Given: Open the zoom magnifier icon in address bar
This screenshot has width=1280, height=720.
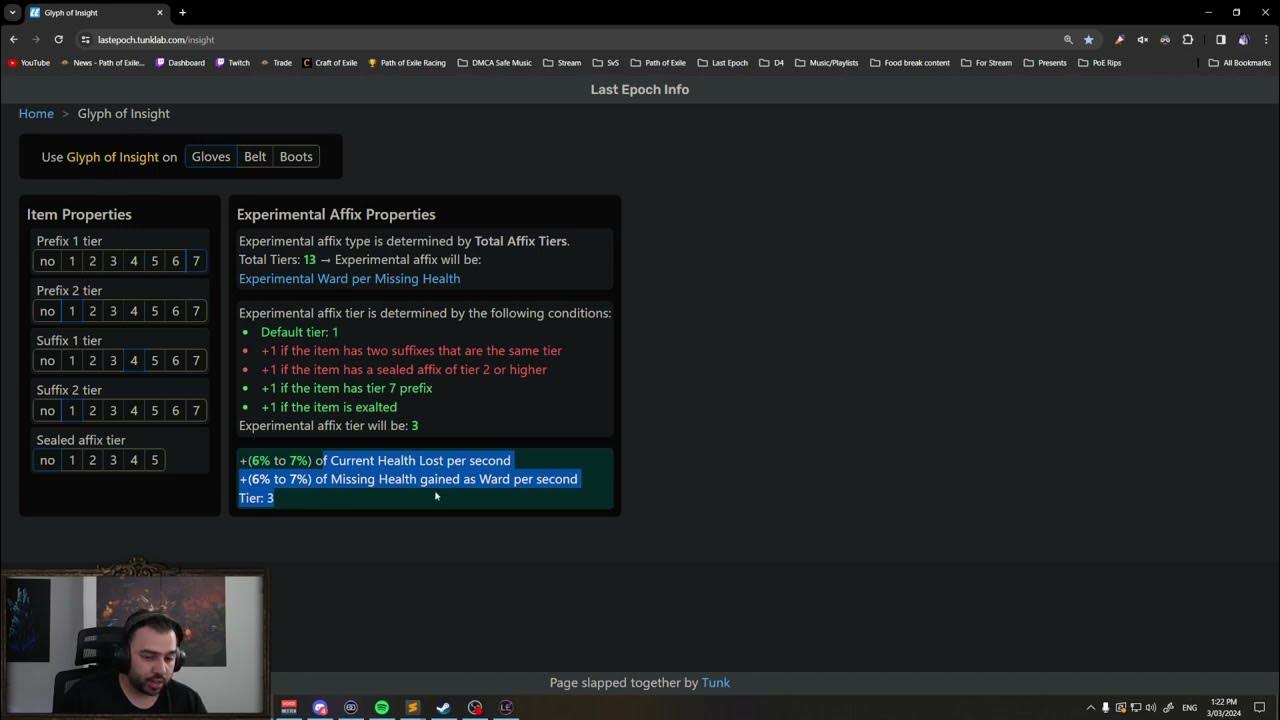Looking at the screenshot, I should pos(1068,40).
